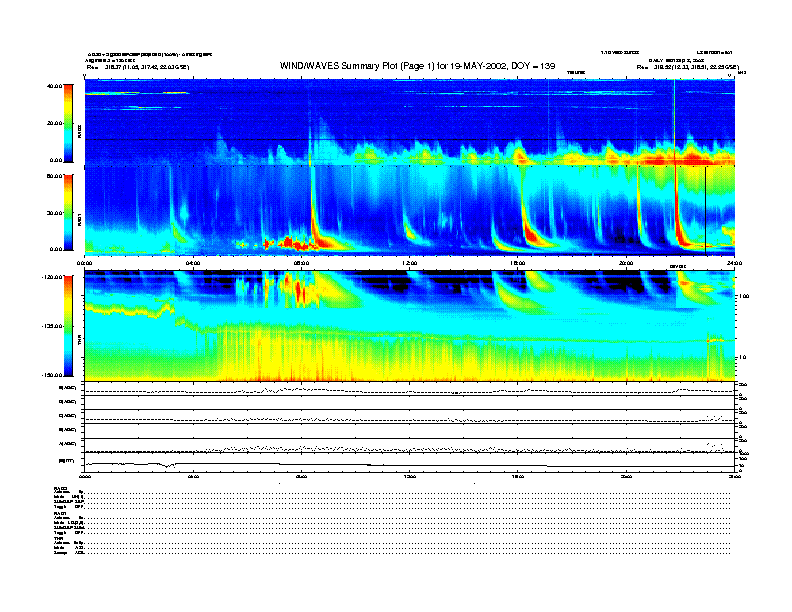Screen dimensions: 792x612
Task: Click 16:00 tick label under RAD1 panel
Action: tap(518, 263)
